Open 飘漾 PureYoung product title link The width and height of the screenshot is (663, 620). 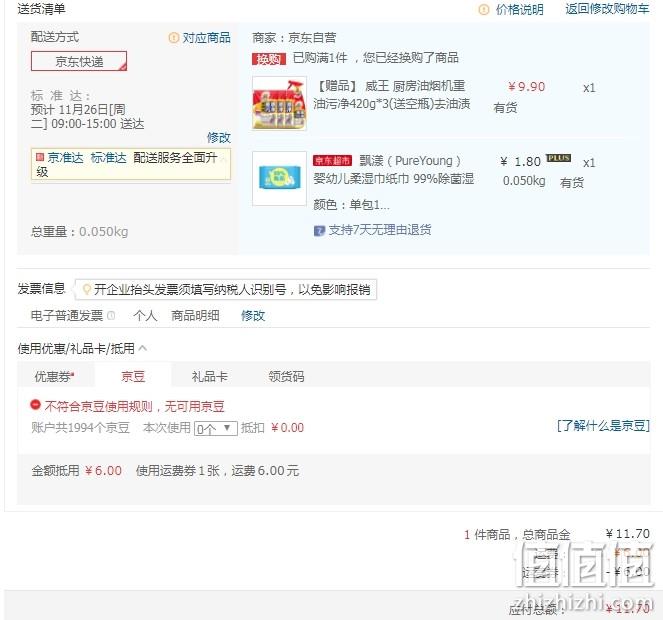[394, 170]
